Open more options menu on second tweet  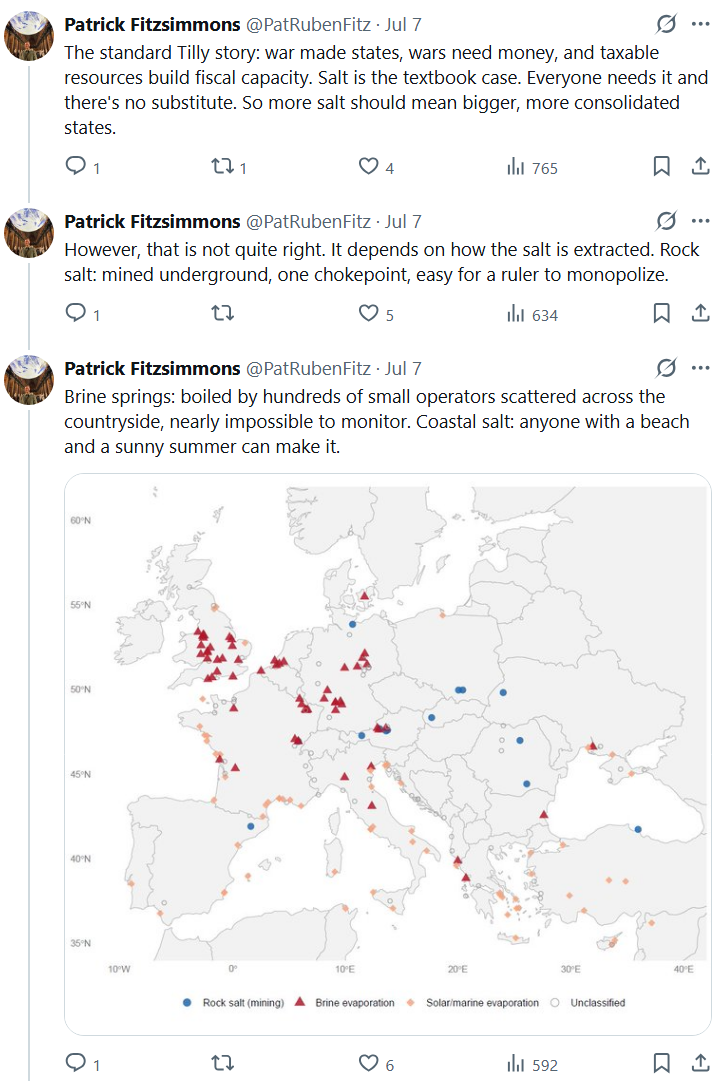pyautogui.click(x=701, y=221)
